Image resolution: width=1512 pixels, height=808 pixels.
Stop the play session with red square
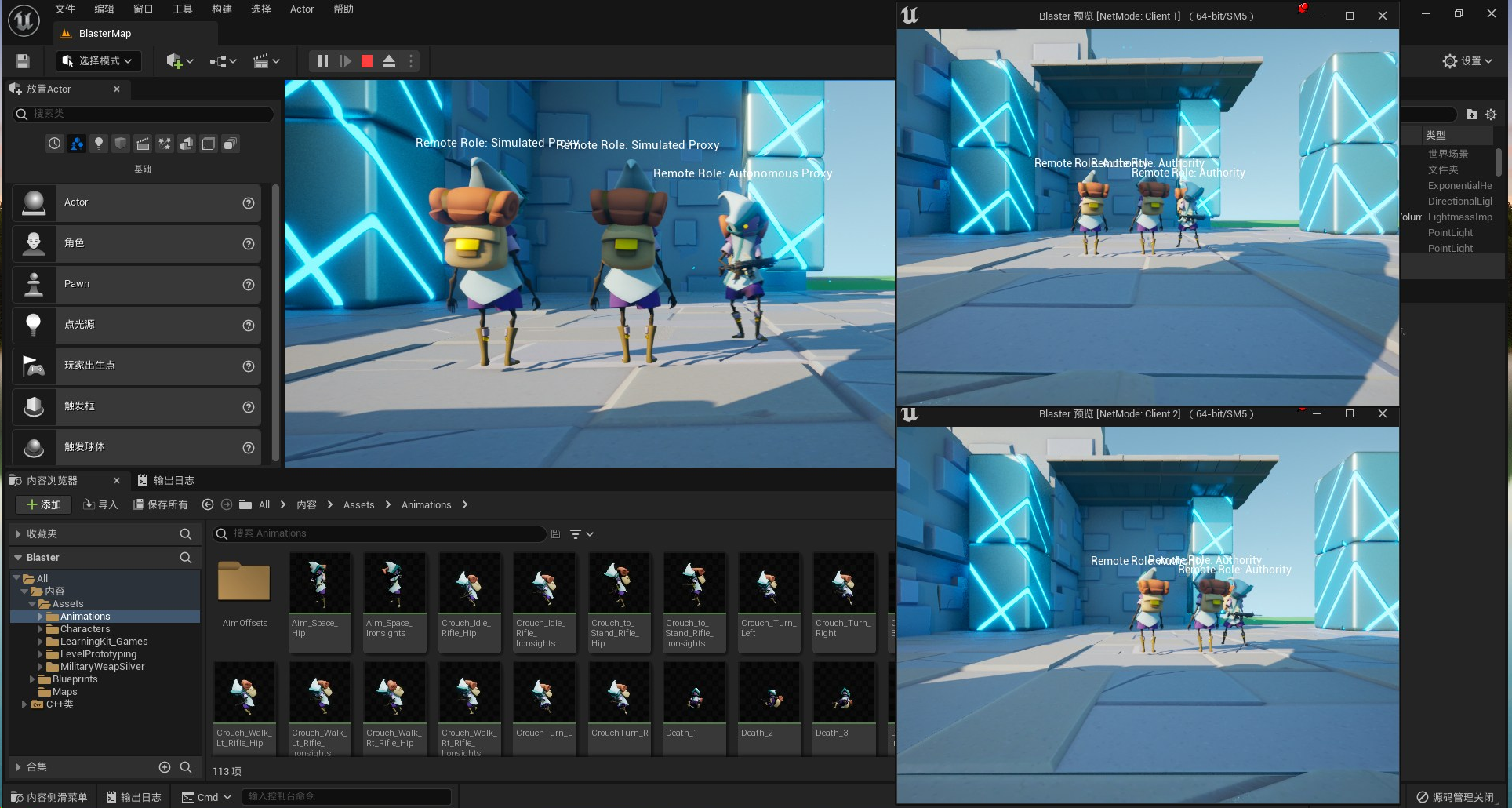(366, 61)
